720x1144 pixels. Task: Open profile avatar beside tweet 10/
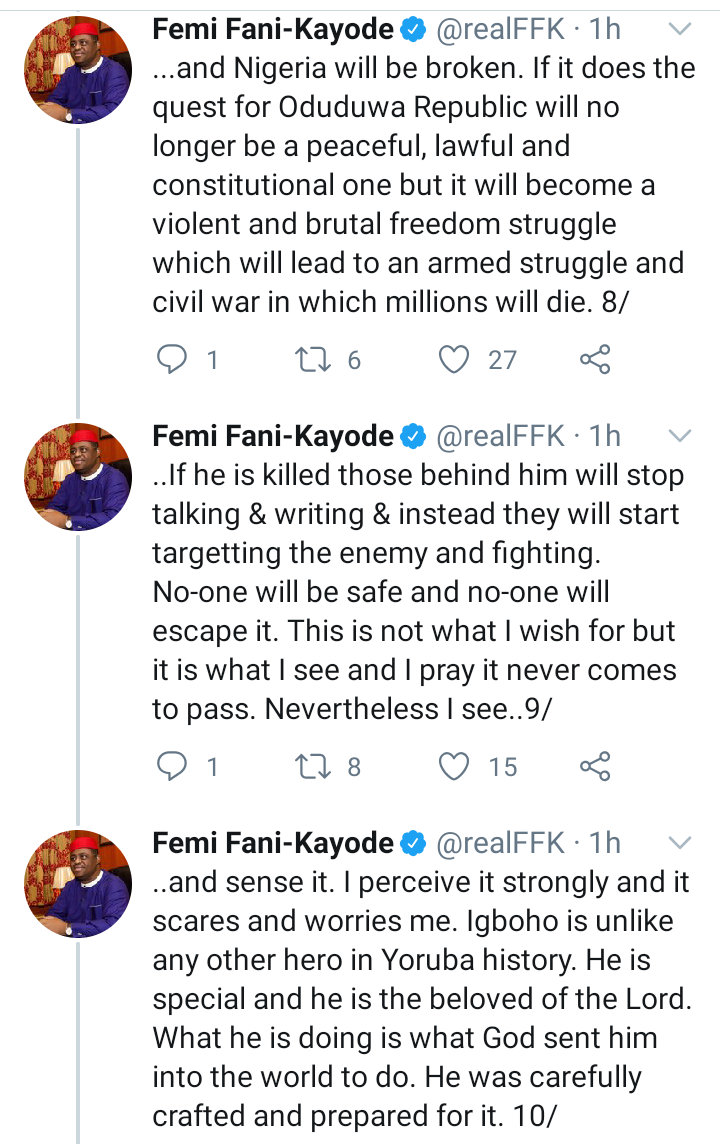coord(78,884)
